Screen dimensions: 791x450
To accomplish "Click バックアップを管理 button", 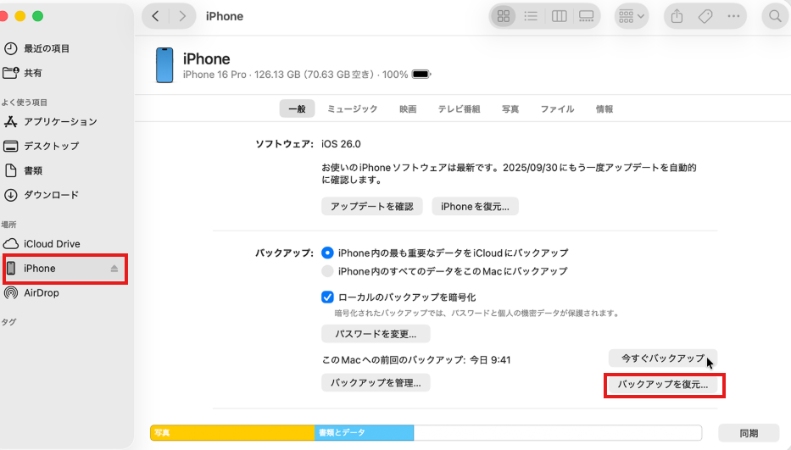I will [376, 383].
